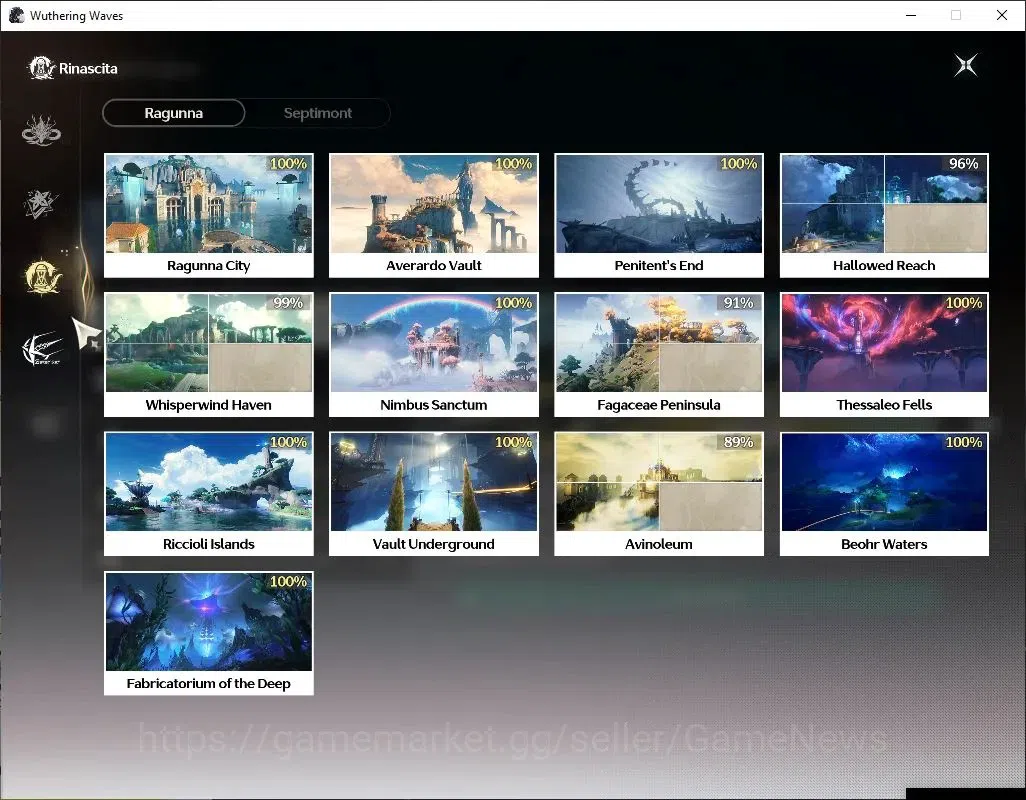Close the Rinascita exploration panel with X icon
Screen dimensions: 1026x800
(965, 65)
